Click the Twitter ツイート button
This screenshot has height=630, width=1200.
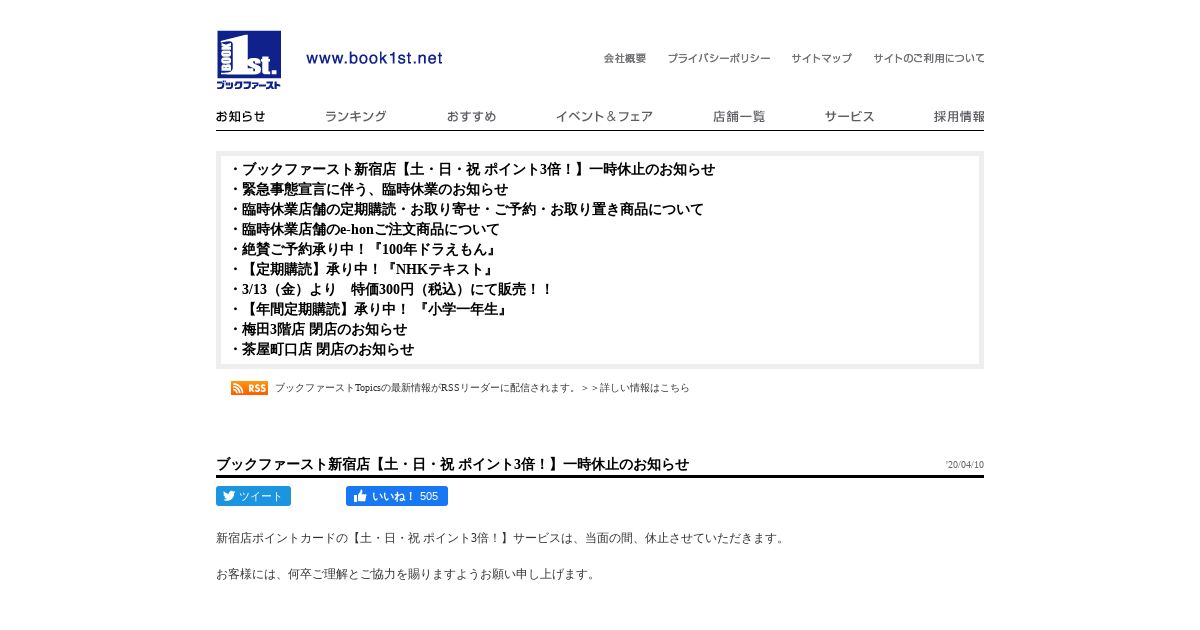(253, 496)
